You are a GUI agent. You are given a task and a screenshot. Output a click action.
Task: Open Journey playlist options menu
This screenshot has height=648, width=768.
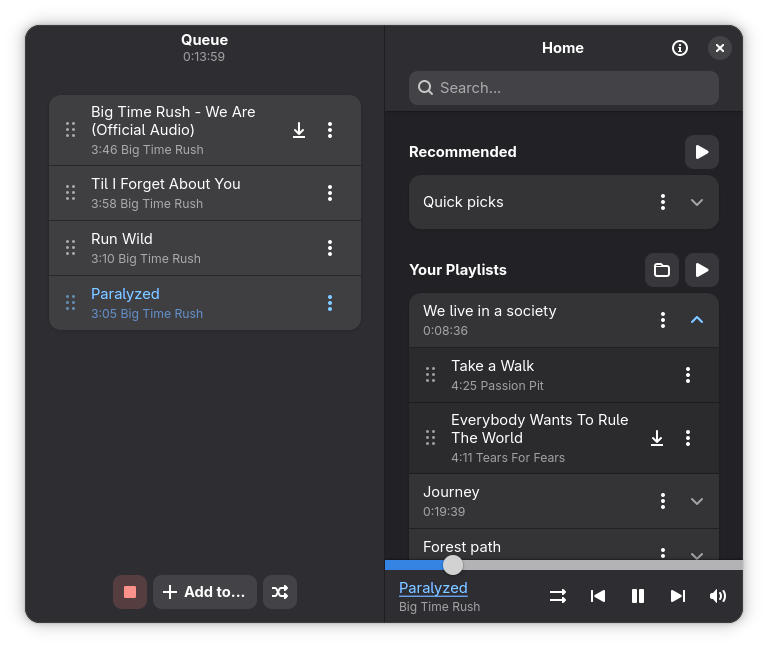pyautogui.click(x=663, y=501)
